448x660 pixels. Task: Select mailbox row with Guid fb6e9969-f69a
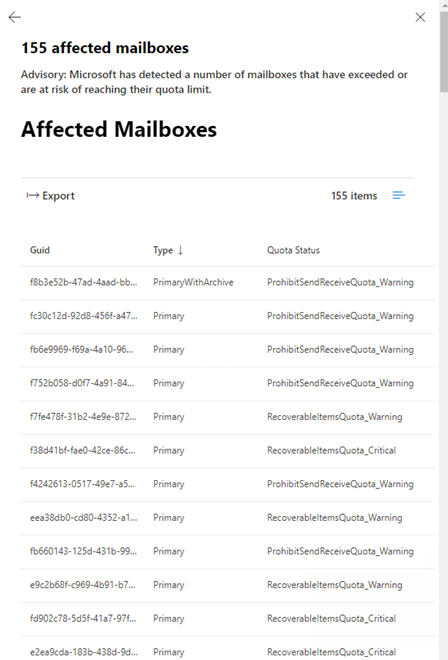227,350
